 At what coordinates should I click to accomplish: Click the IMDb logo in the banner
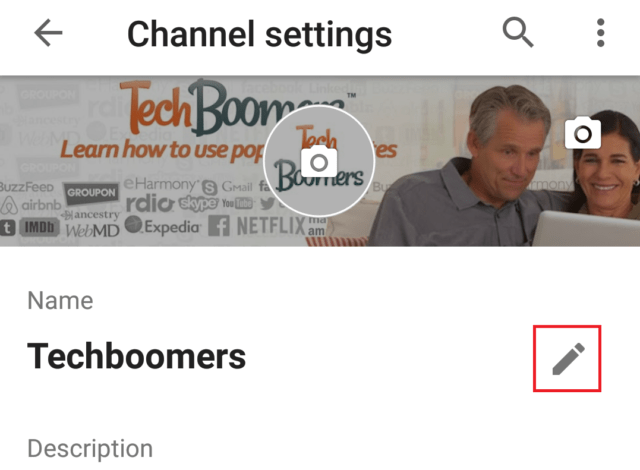pyautogui.click(x=39, y=227)
